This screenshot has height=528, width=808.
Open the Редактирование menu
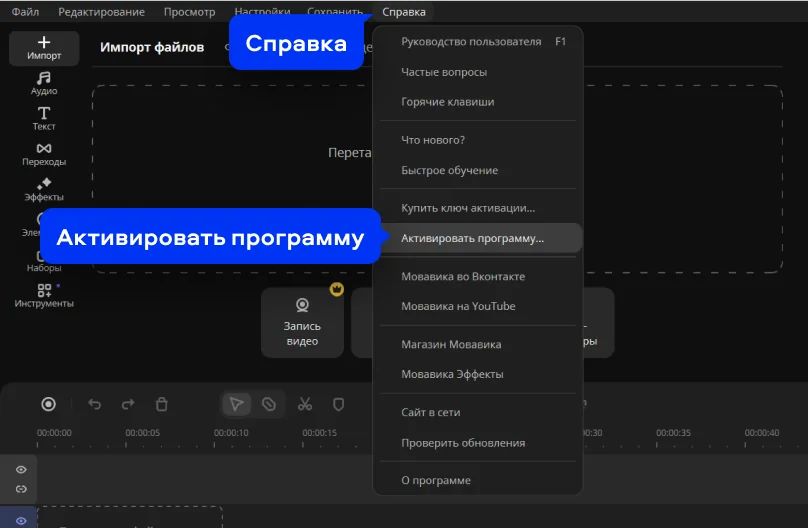[101, 12]
